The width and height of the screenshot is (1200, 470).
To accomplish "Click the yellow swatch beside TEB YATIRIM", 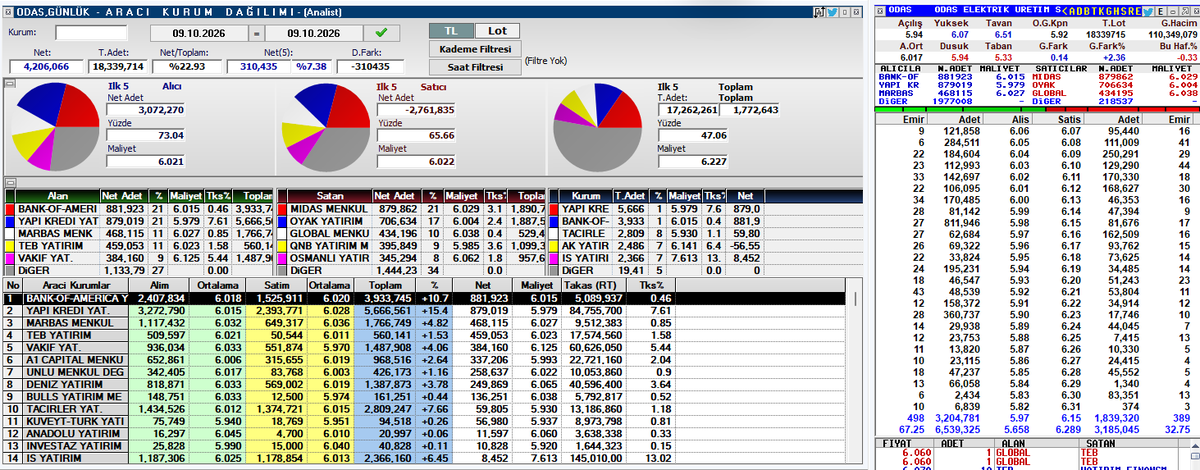I will [9, 245].
